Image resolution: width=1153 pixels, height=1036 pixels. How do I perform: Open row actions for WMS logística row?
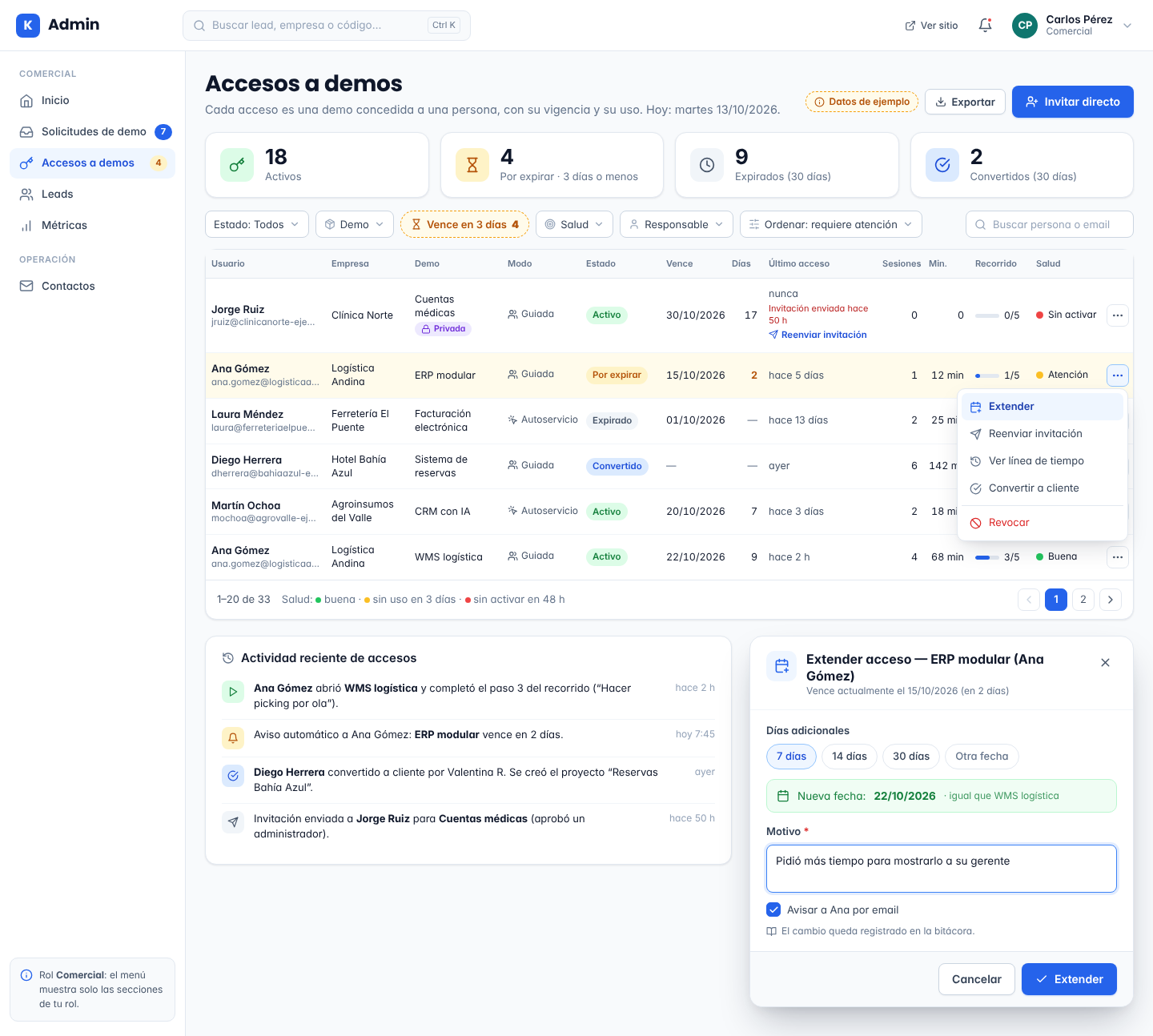(1118, 557)
